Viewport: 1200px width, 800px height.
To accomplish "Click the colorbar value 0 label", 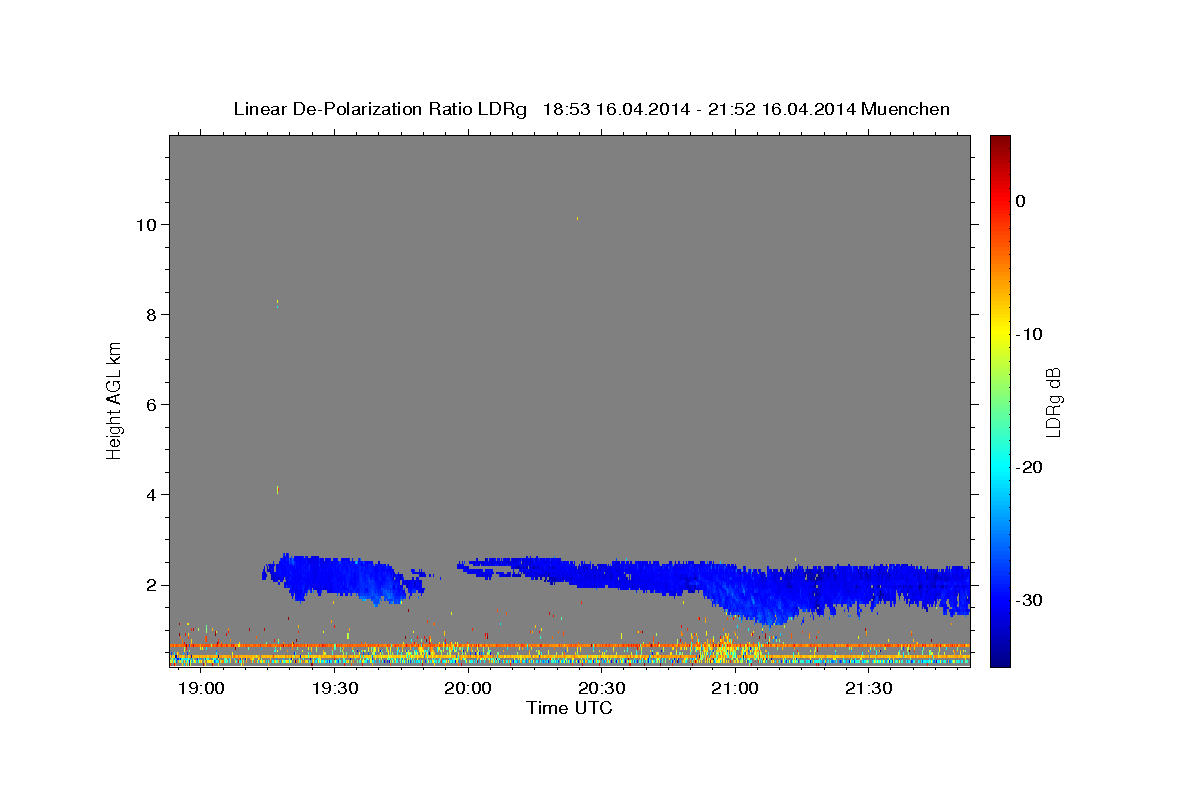I will [1021, 201].
